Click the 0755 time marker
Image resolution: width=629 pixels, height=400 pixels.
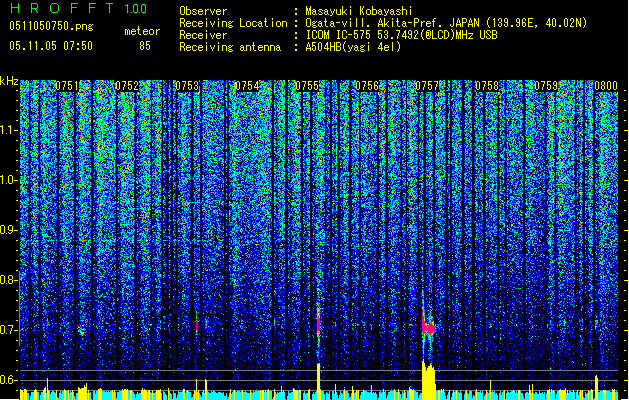(307, 86)
